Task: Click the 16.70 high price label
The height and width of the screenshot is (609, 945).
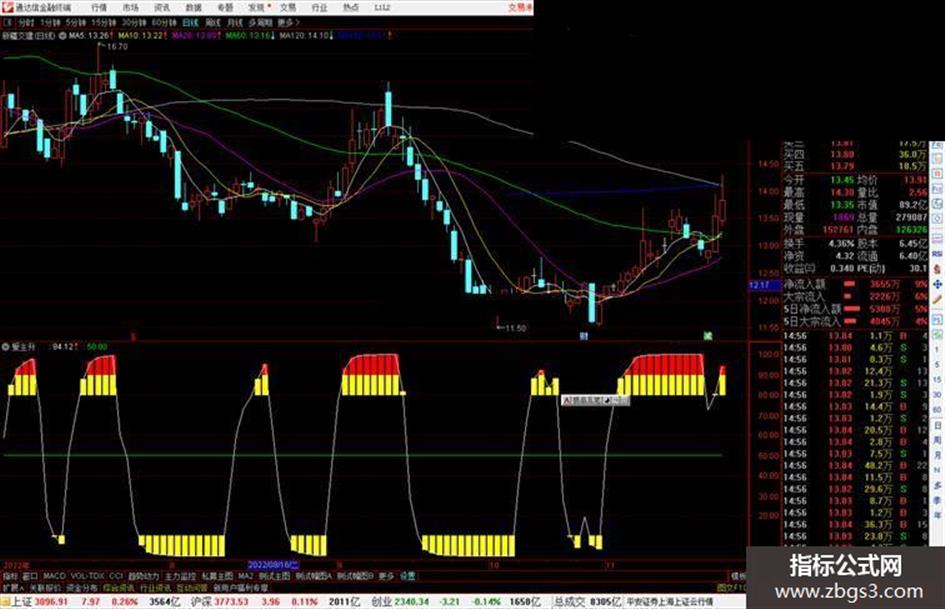Action: (117, 46)
